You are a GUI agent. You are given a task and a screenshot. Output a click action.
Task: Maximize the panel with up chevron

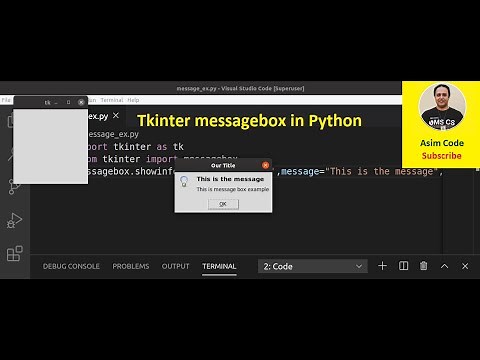(444, 266)
